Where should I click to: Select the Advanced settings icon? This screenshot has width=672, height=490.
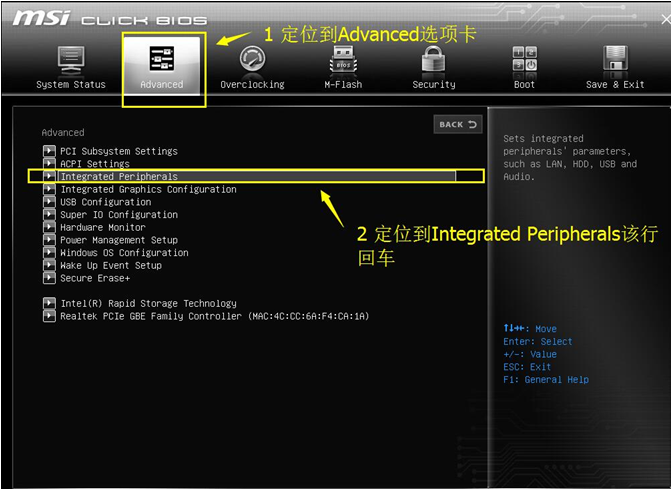coord(162,59)
